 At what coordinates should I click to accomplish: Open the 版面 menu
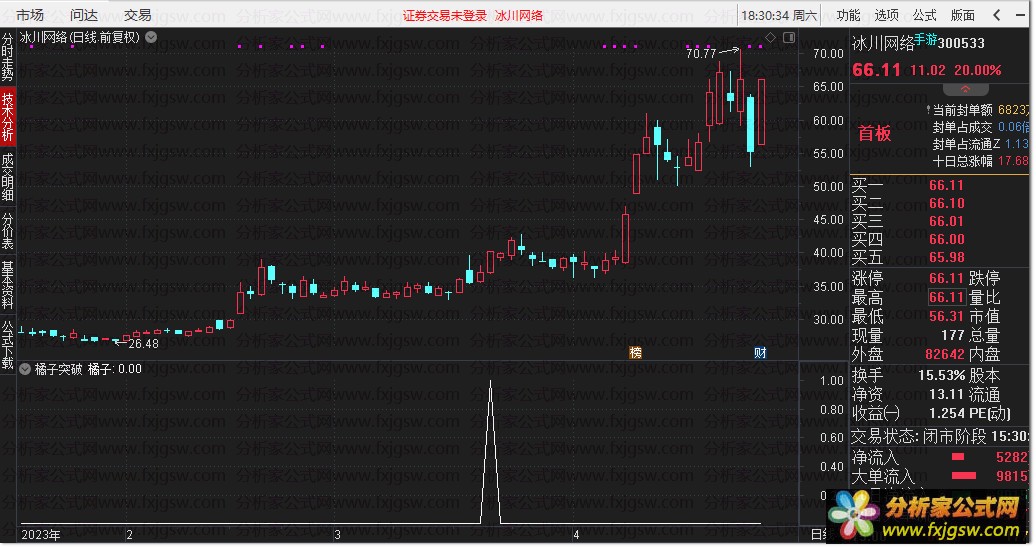coord(963,15)
